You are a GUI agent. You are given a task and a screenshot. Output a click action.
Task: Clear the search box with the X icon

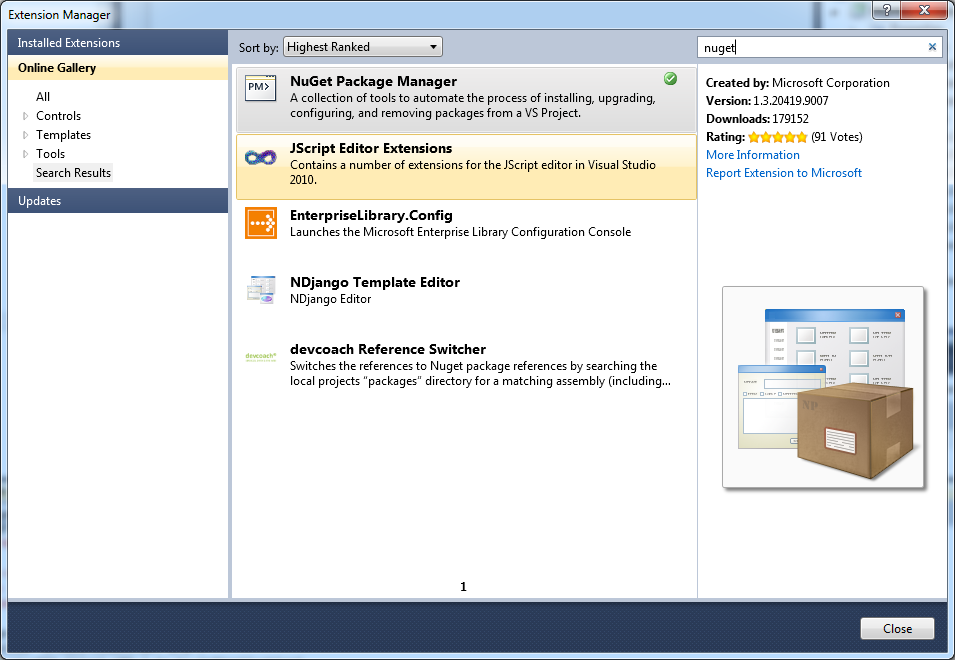coord(932,47)
